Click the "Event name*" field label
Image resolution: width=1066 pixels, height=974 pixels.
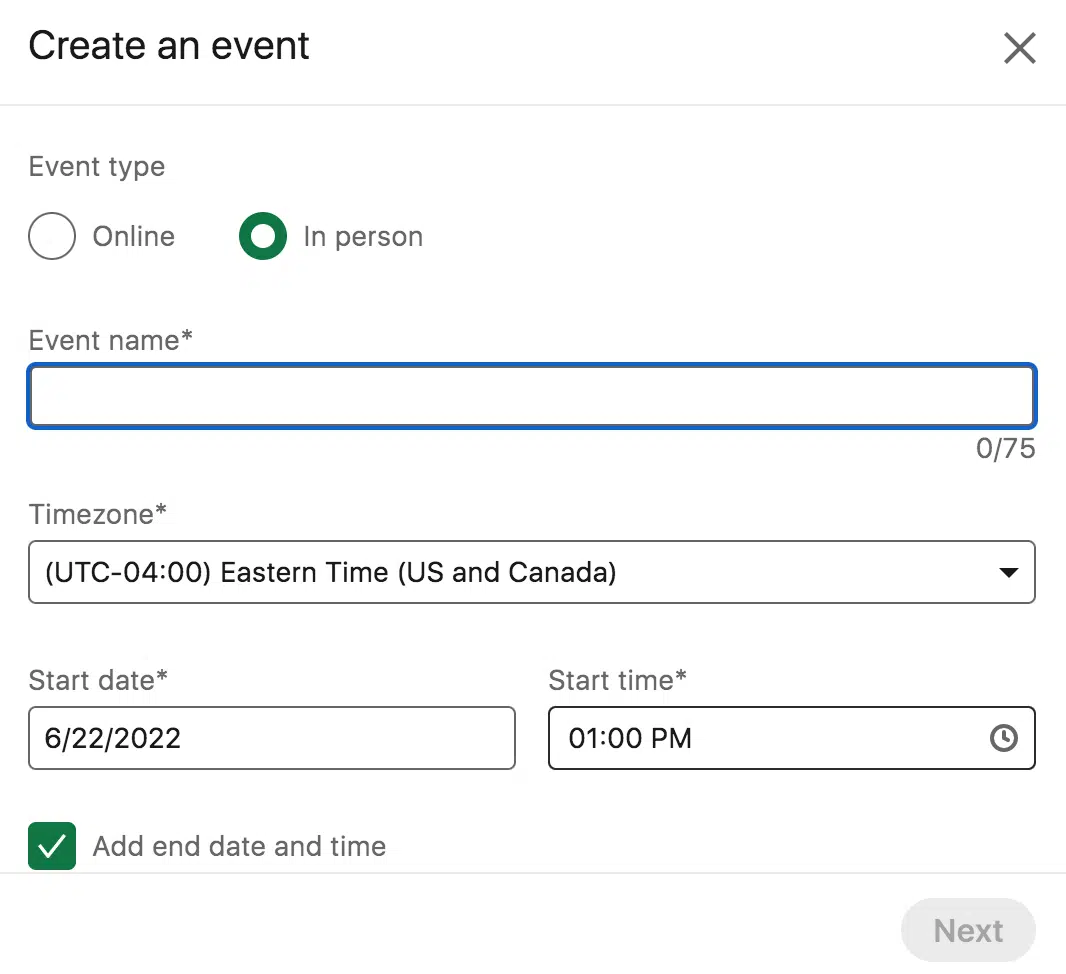coord(110,340)
